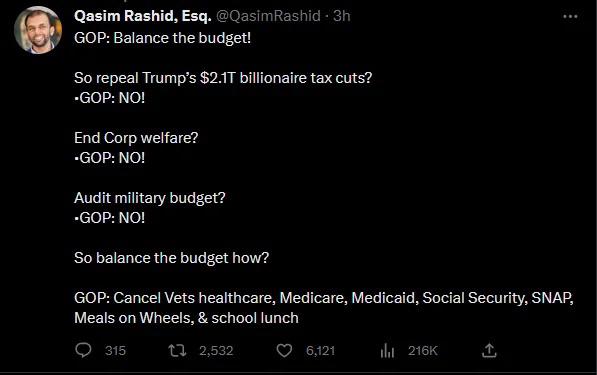Click the "Meals on Wheels, & school lunch" line
The height and width of the screenshot is (375, 597).
tap(186, 318)
